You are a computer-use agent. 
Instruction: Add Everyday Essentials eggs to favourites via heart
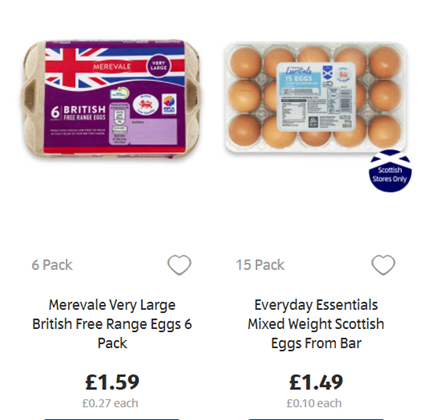pos(383,265)
